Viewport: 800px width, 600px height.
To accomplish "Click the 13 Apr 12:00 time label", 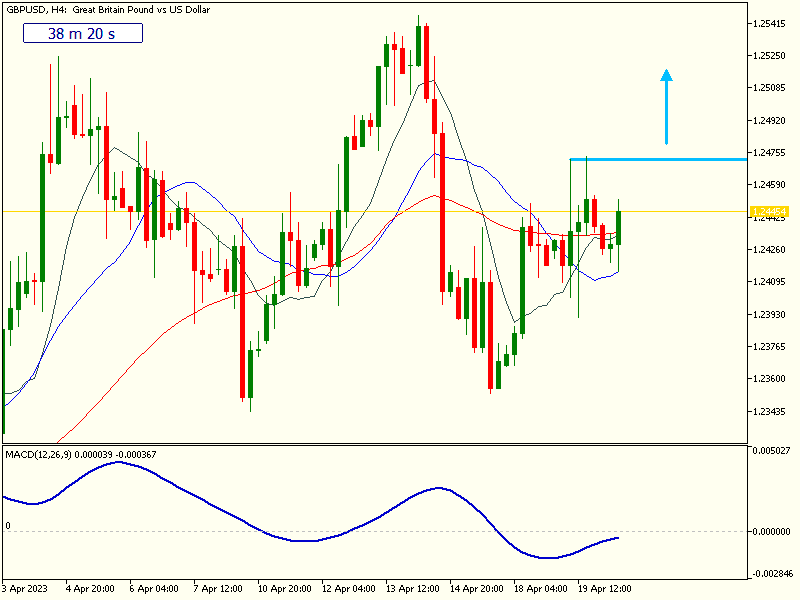I will tap(412, 588).
